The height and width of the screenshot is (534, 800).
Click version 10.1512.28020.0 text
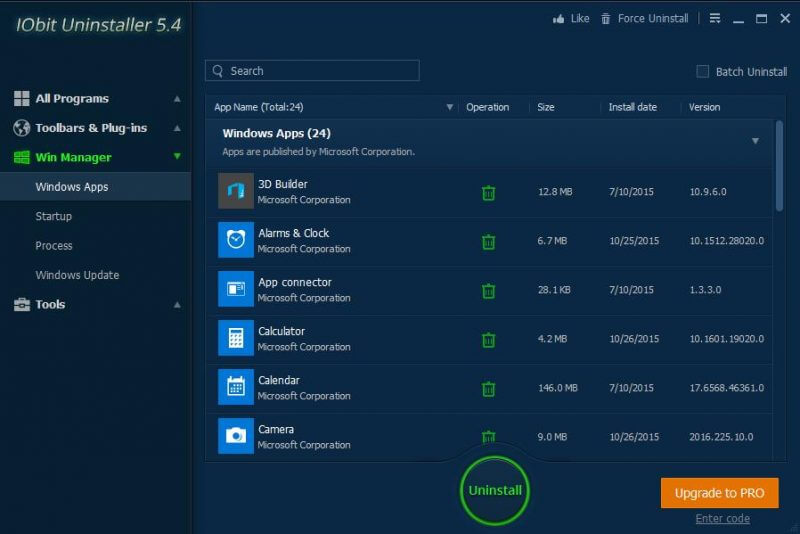(x=727, y=241)
